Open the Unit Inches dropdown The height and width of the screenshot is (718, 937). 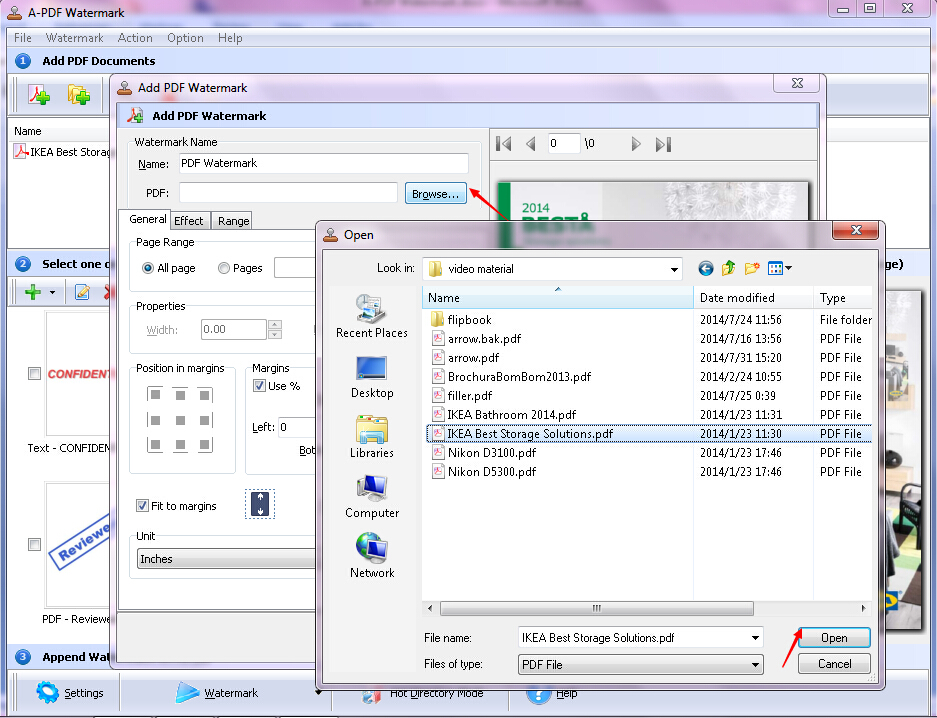point(226,559)
